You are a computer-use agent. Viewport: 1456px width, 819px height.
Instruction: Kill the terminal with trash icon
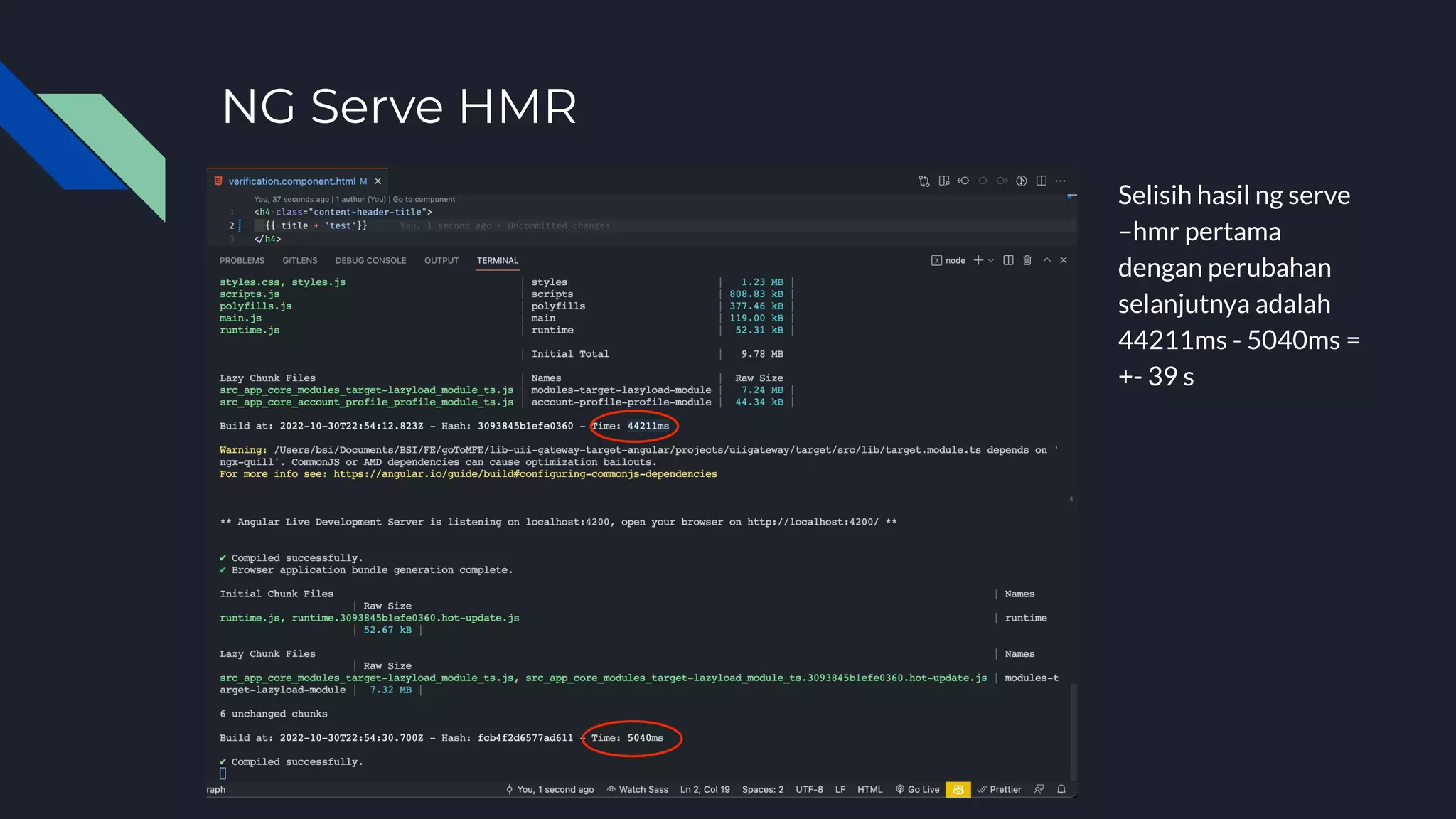(1027, 260)
